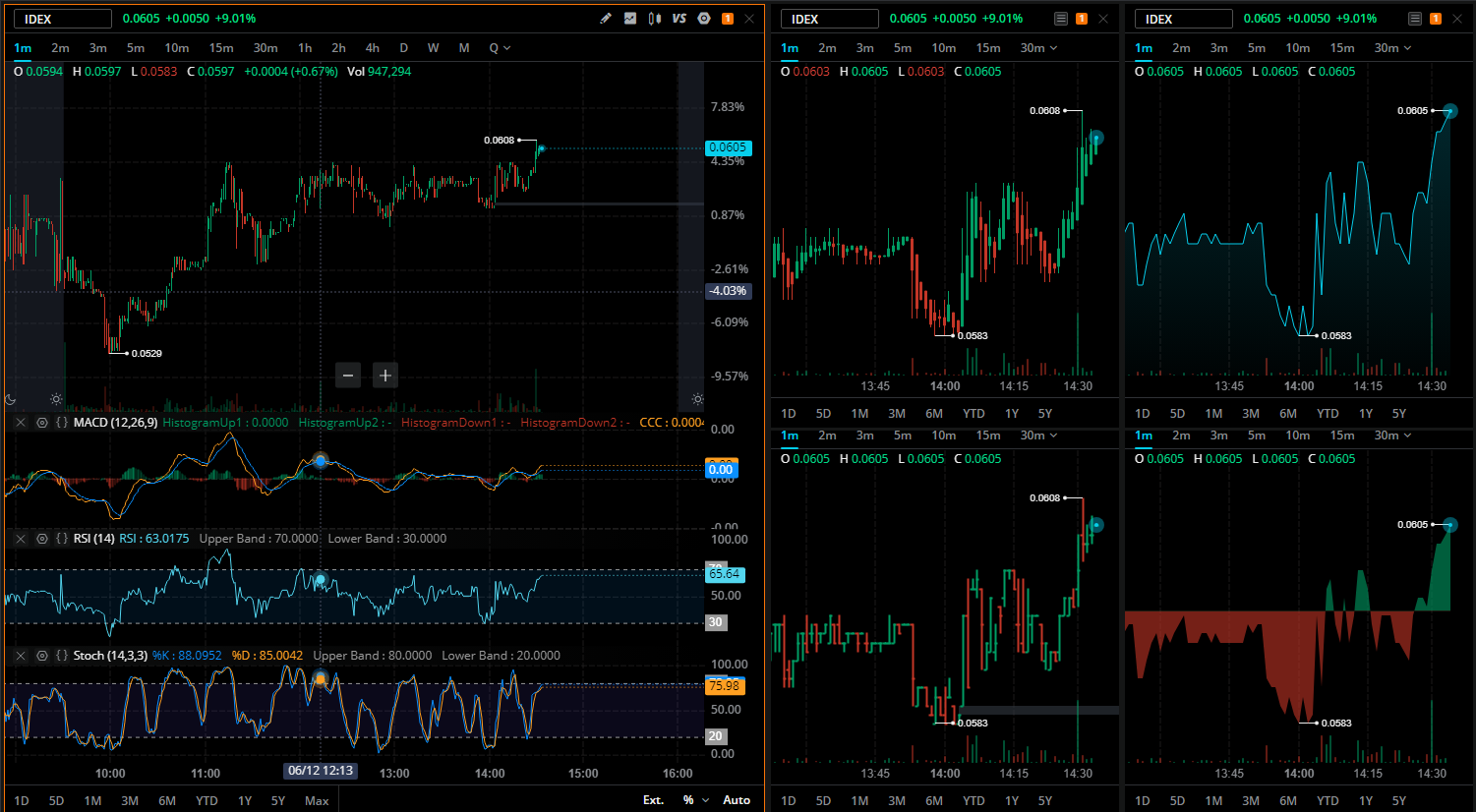Click the blue crosshair marker on MACD line
1476x812 pixels.
coord(320,460)
